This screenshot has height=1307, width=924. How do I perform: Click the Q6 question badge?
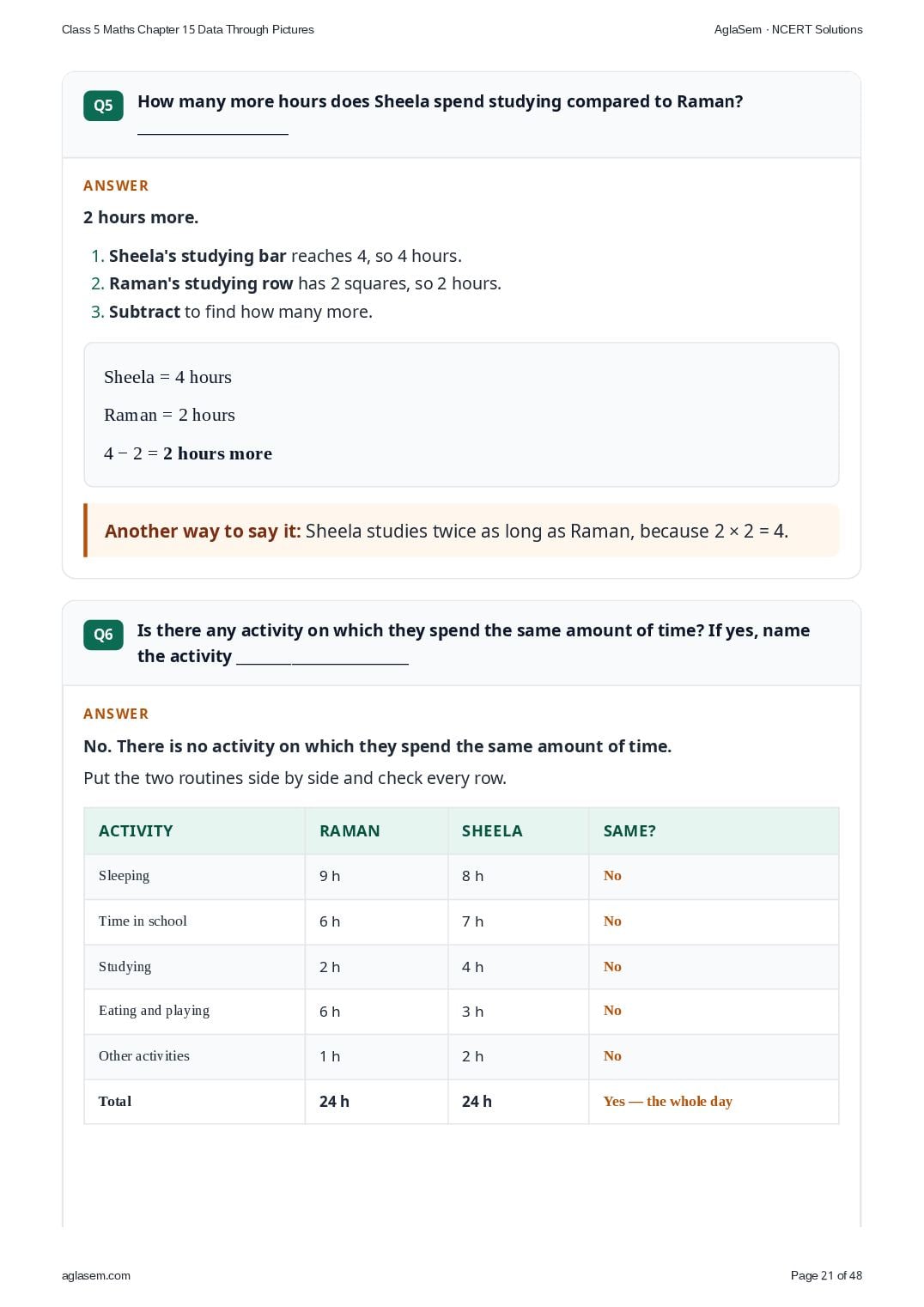pyautogui.click(x=103, y=635)
